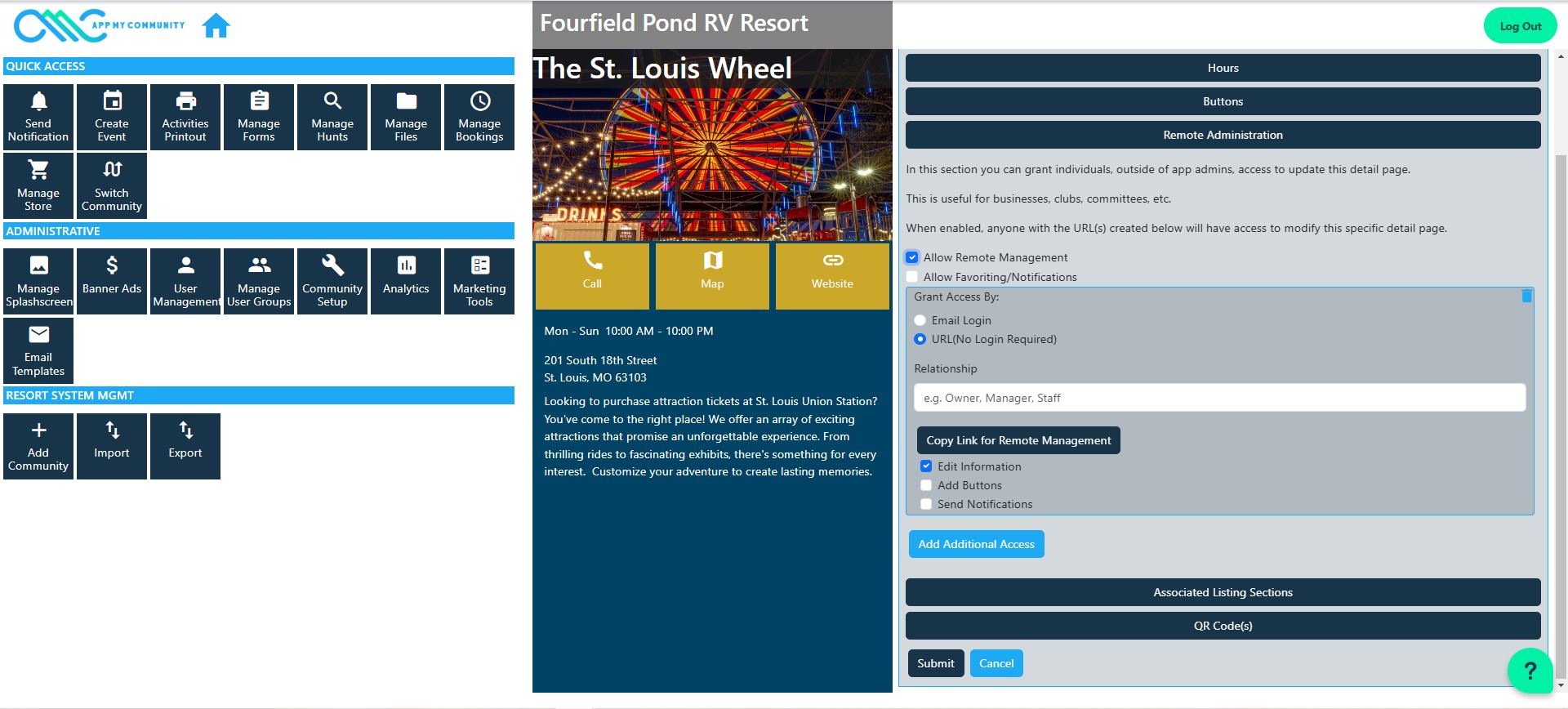
Task: Open the Marketing Tools tile
Action: (479, 282)
